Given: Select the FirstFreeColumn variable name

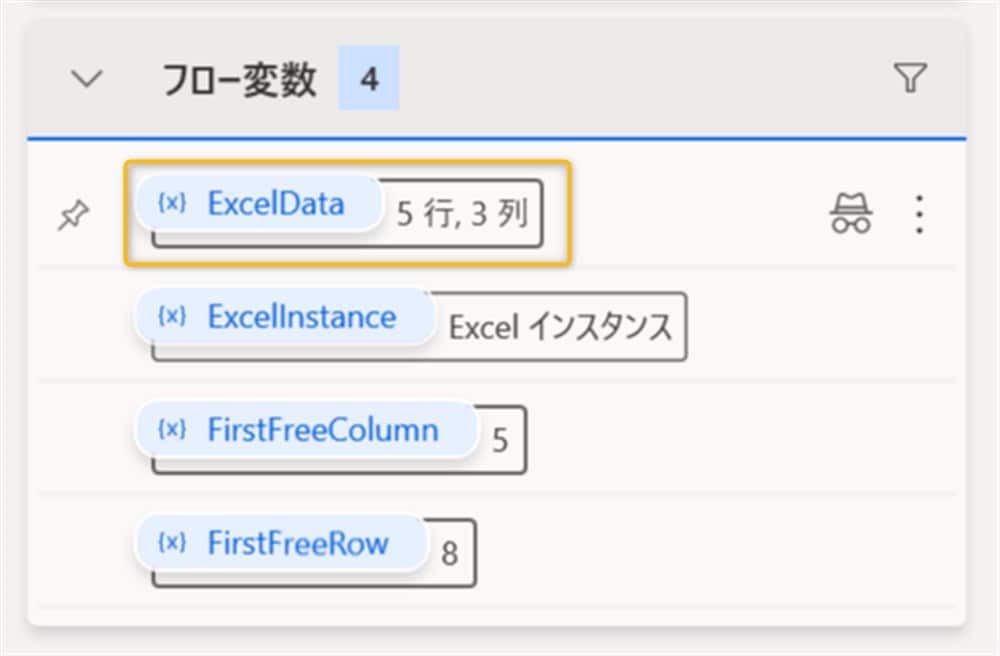Looking at the screenshot, I should point(322,430).
